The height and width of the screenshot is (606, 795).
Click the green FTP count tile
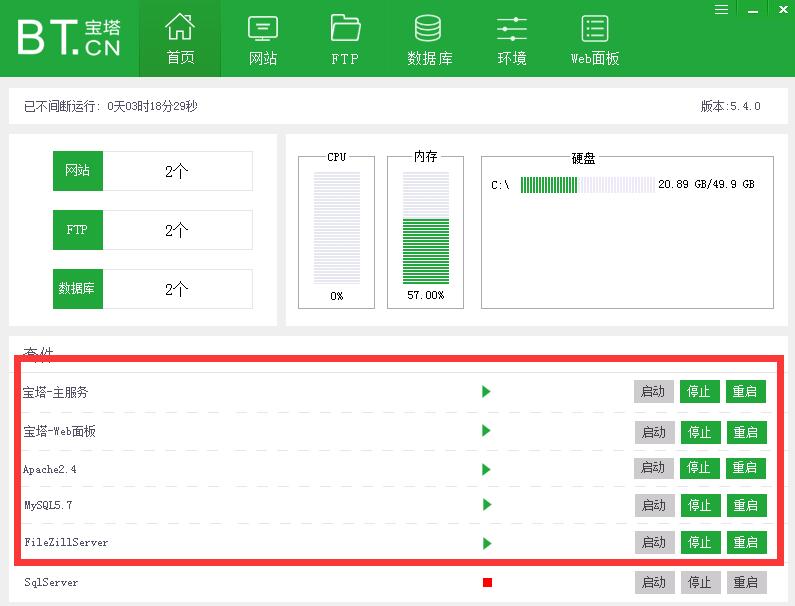[78, 230]
